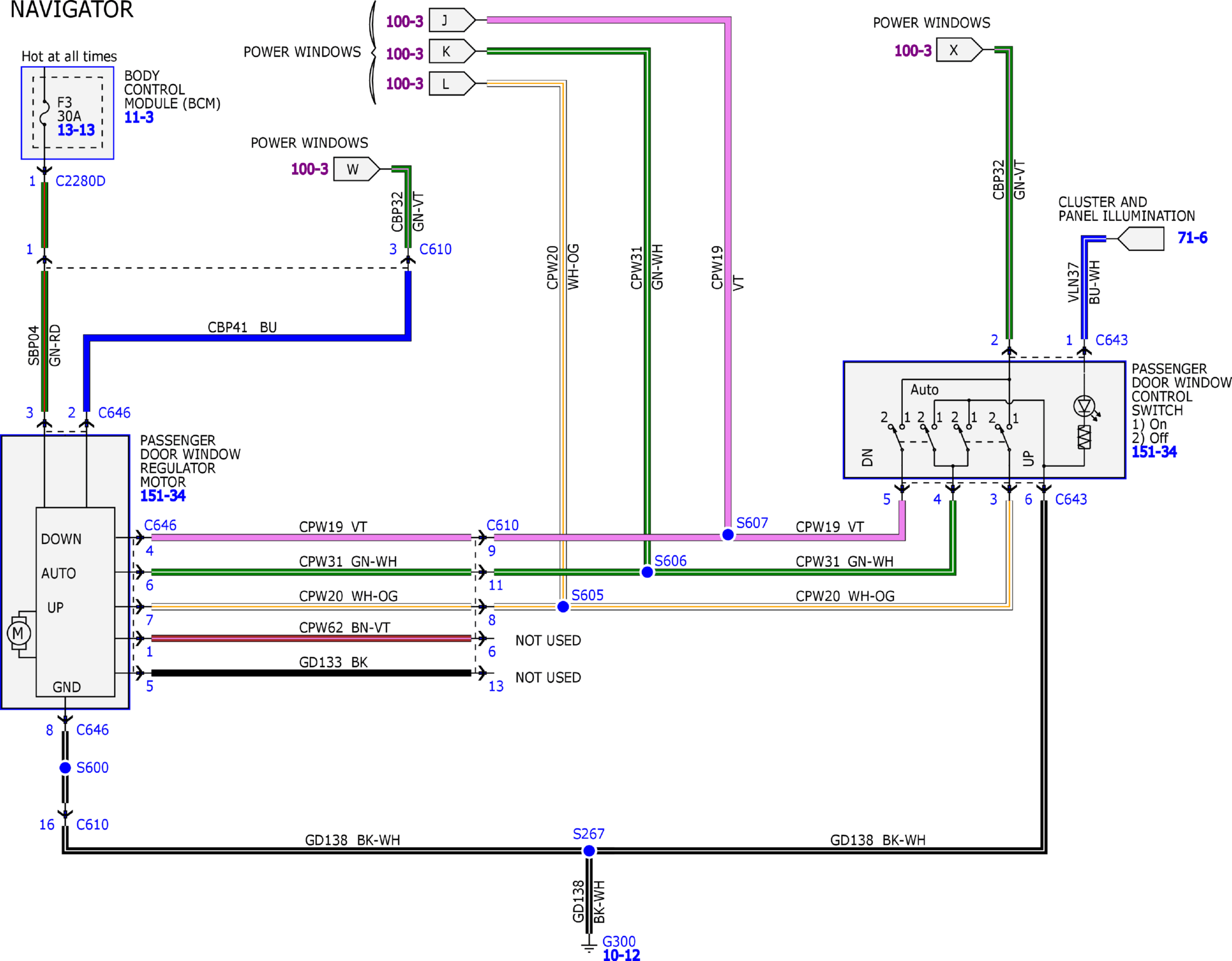Select the S600 splice dot
1232x961 pixels.
65,768
